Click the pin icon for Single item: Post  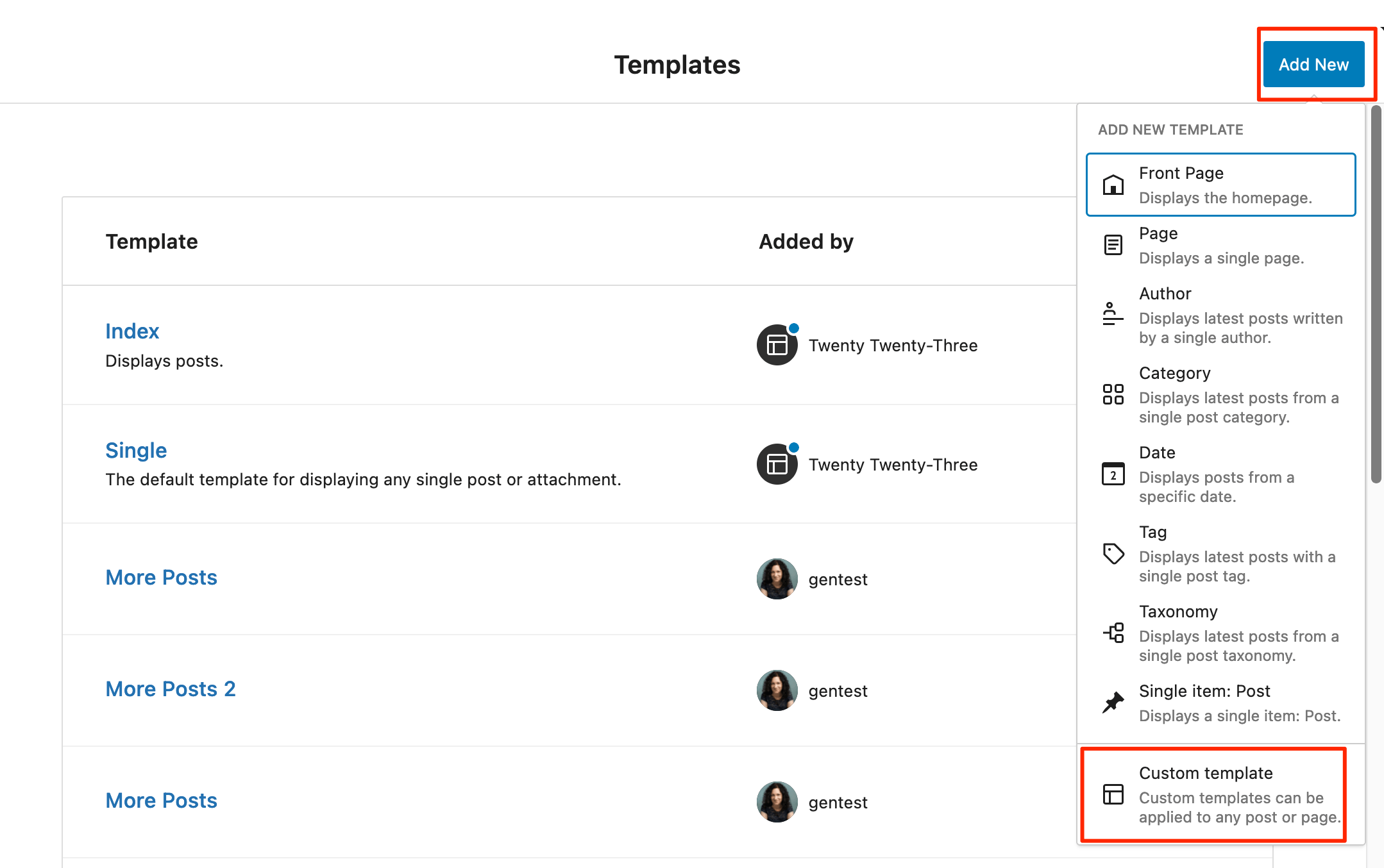[x=1113, y=703]
